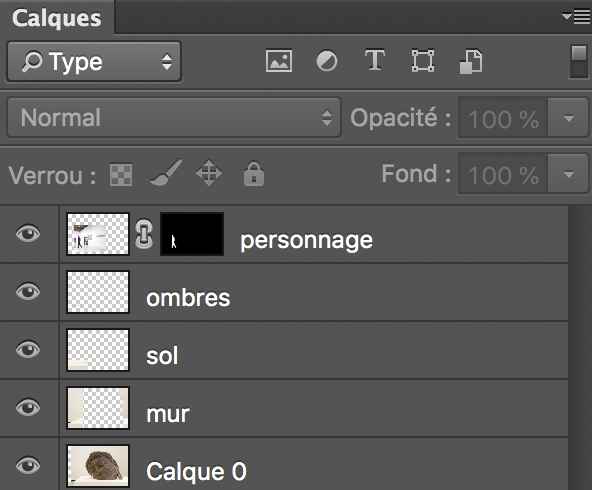Hide the personnage layer
The width and height of the screenshot is (592, 490).
(x=28, y=233)
